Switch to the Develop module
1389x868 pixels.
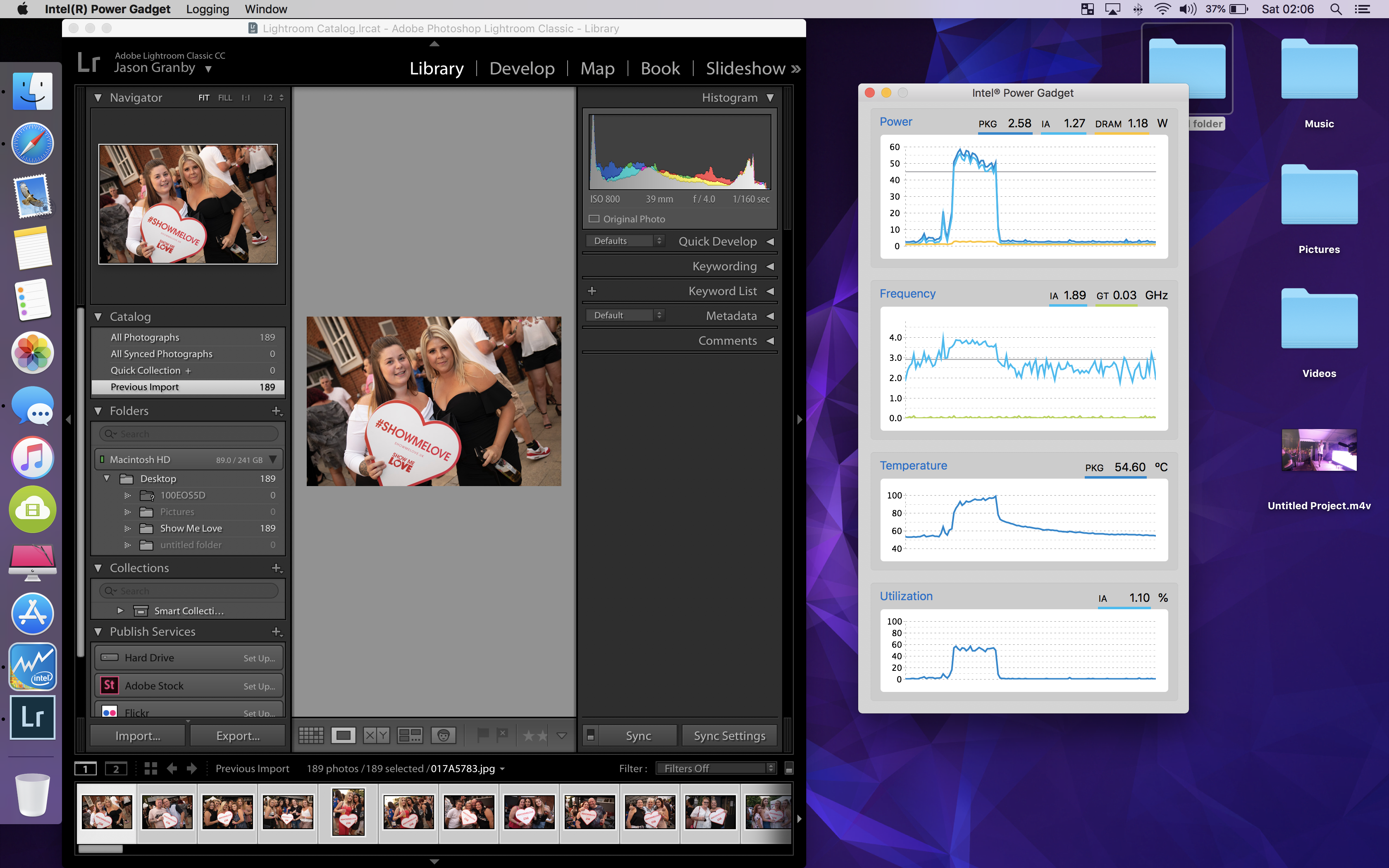coord(522,68)
